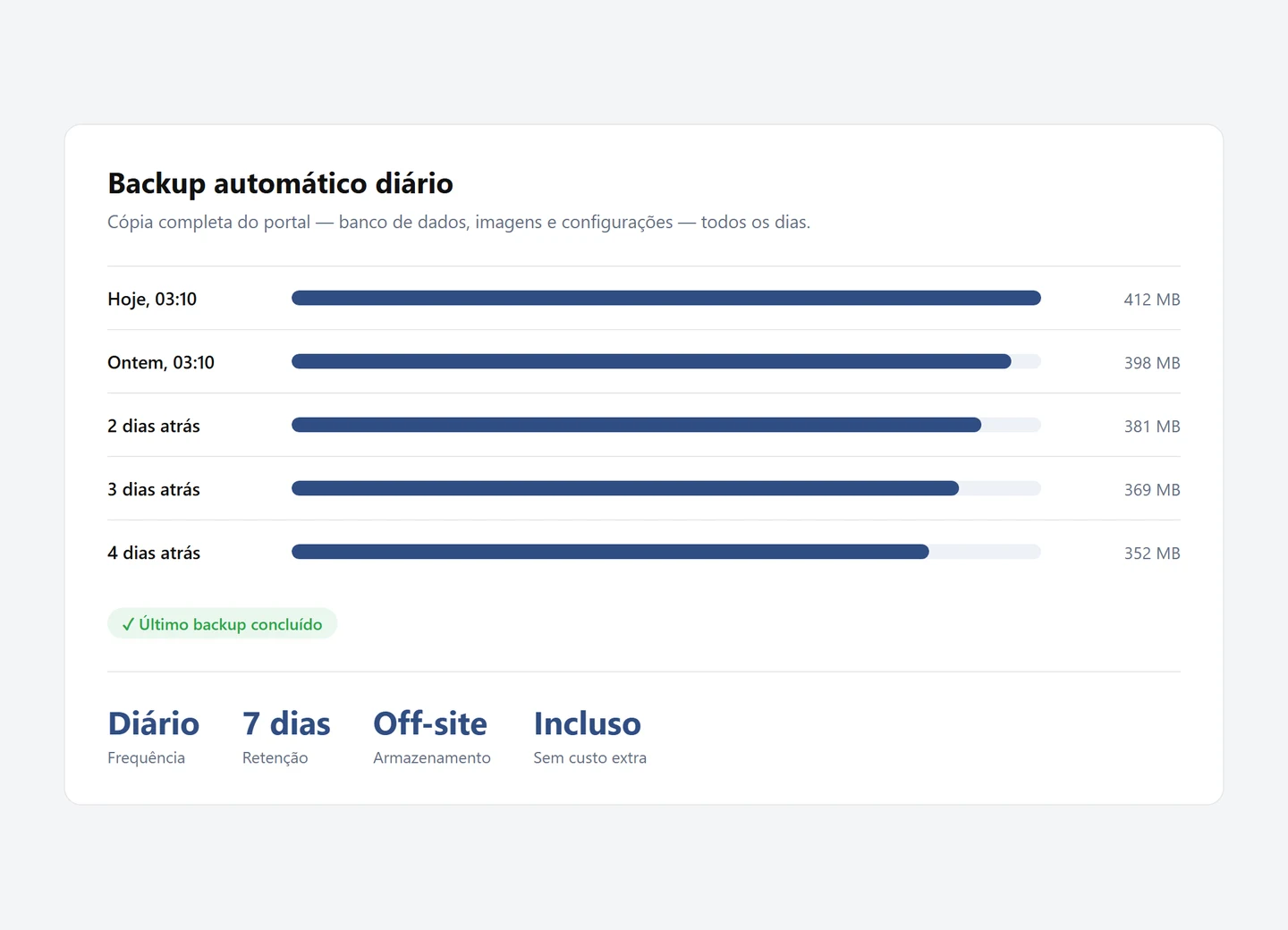Click the progress bar for 'Hoje, 03:10'
The image size is (1288, 930).
(666, 298)
